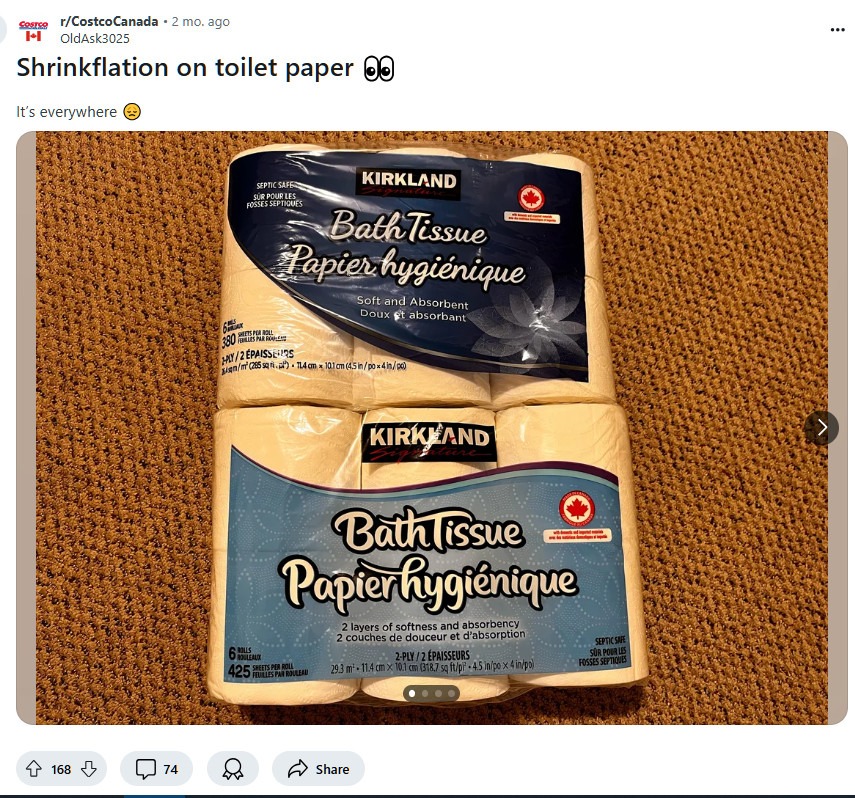Select the fourth gallery pagination dot
Screen dimensions: 855x798
451,694
